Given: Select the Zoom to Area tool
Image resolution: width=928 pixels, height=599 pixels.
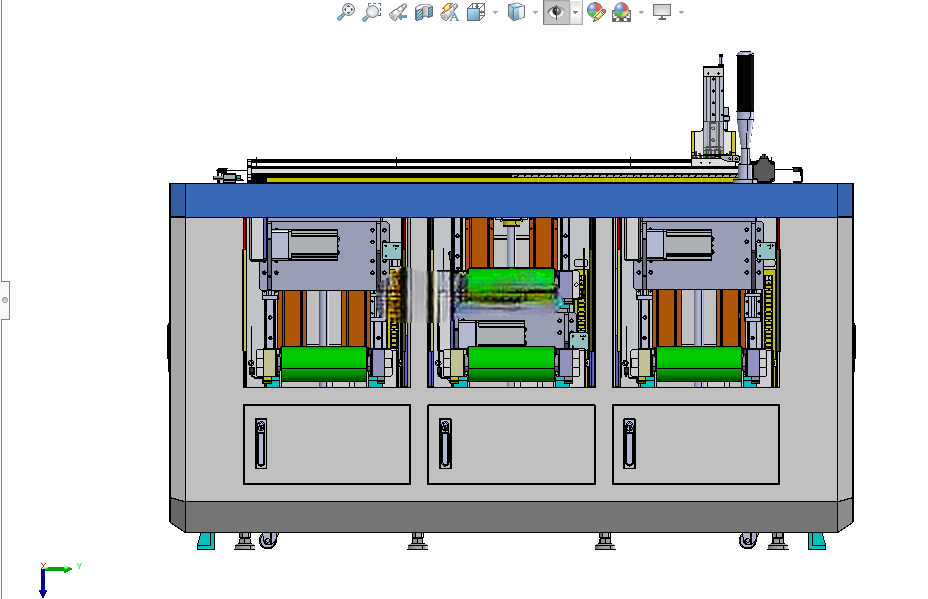Looking at the screenshot, I should 372,12.
